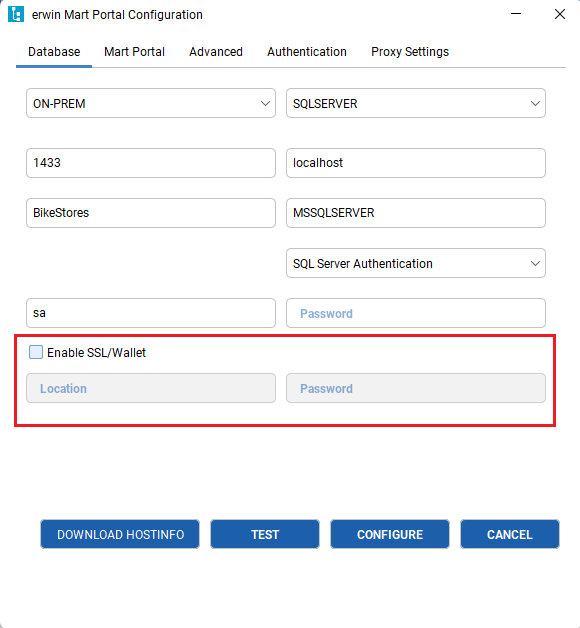Click the erwin app logo icon
Screen dimensions: 580x628
16,14
